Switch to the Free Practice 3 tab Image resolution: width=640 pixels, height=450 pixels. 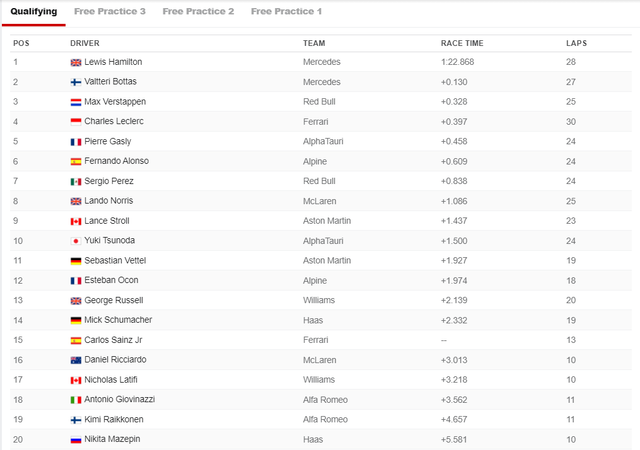click(x=109, y=11)
